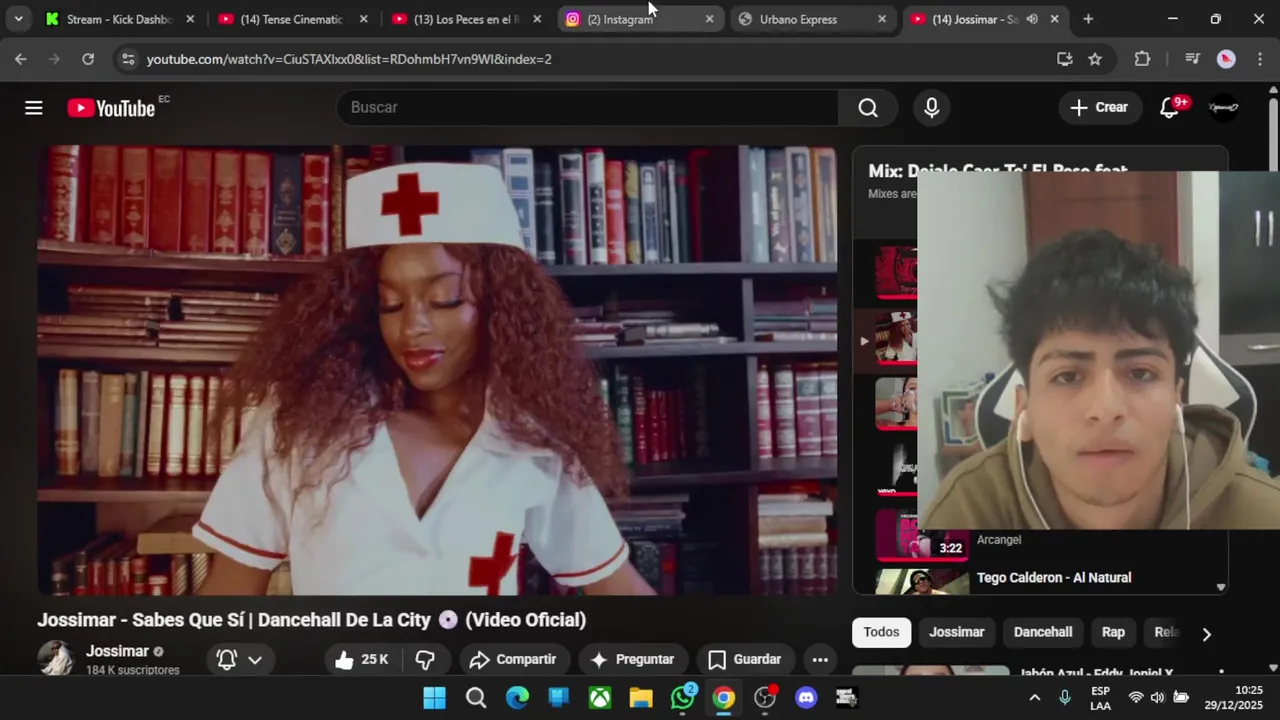Open Jossimar channel avatar

tap(55, 659)
